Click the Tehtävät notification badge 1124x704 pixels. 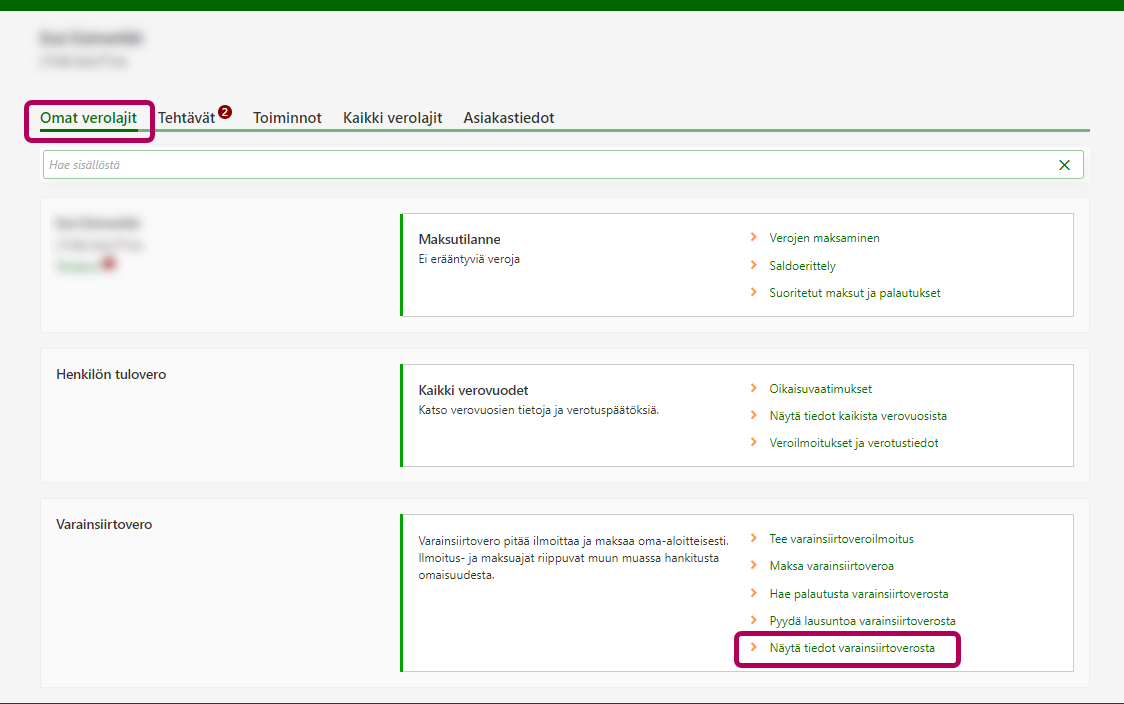pyautogui.click(x=225, y=112)
